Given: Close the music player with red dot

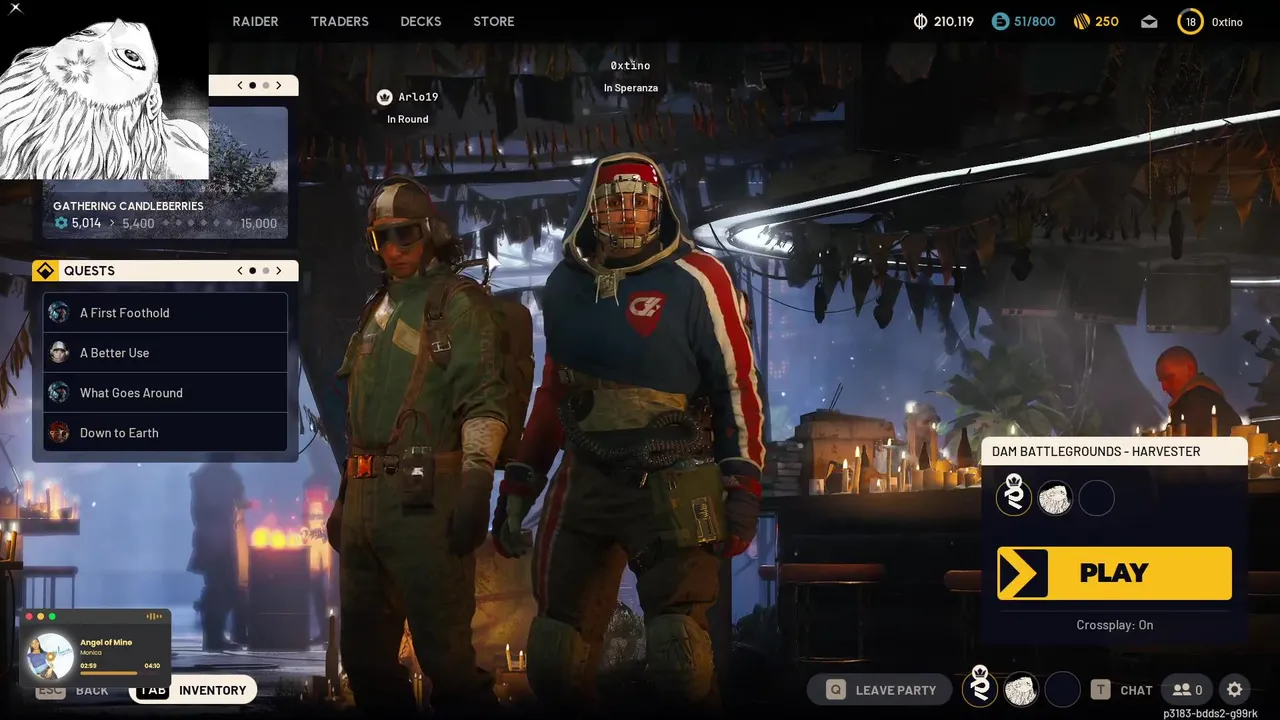Looking at the screenshot, I should coord(30,616).
